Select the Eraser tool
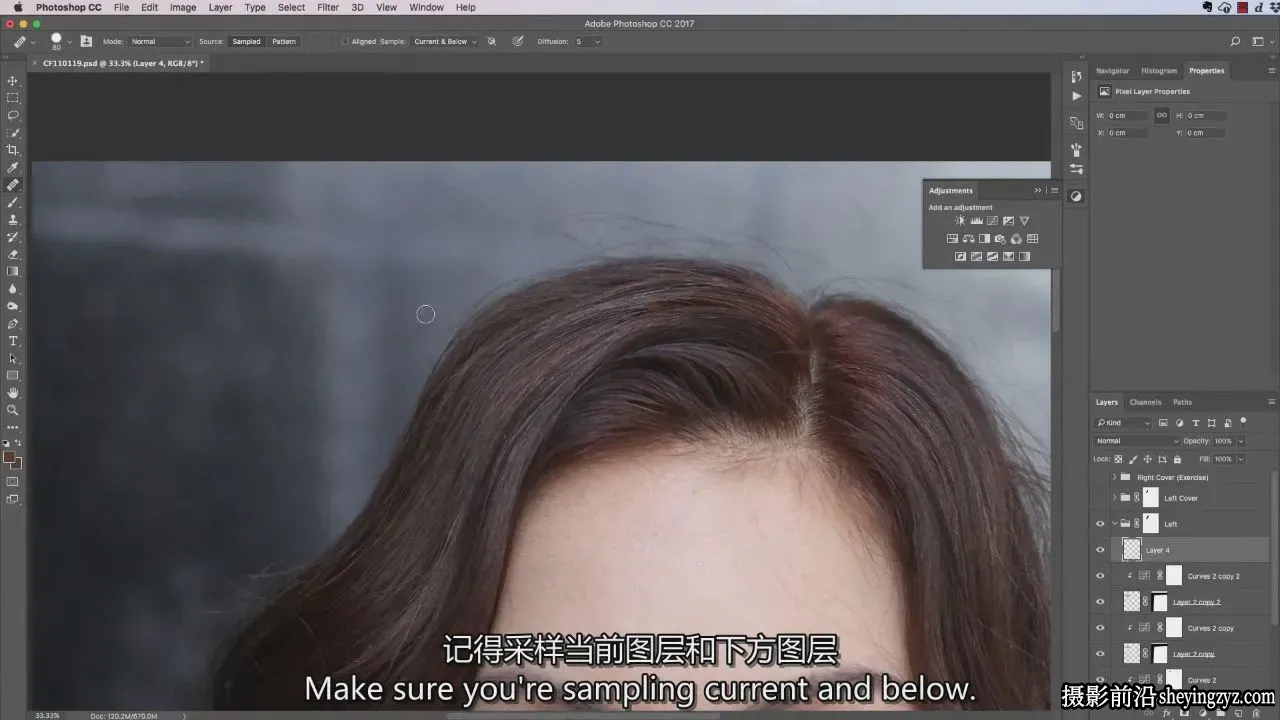1280x720 pixels. (x=13, y=254)
